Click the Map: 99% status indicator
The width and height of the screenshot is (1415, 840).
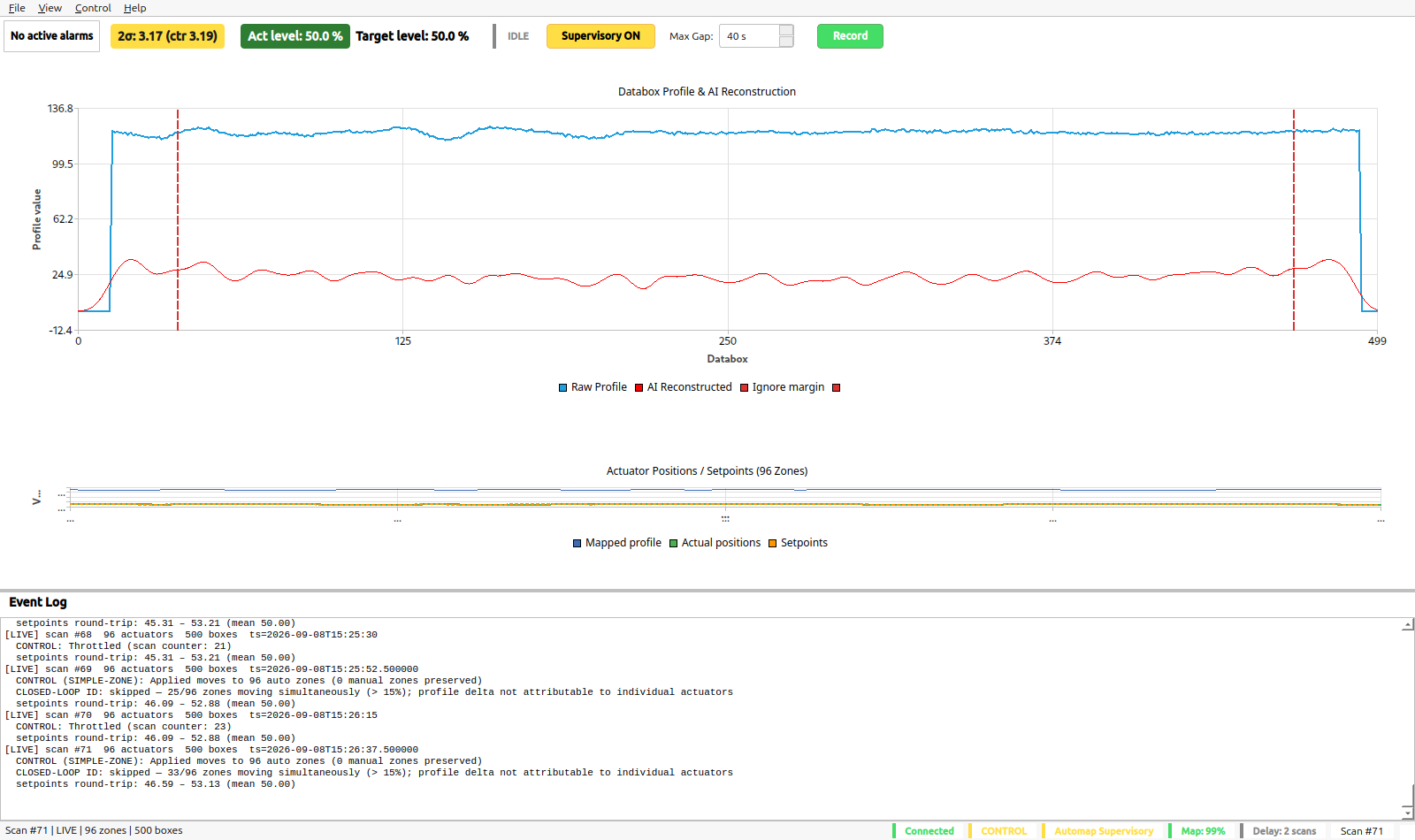(x=1203, y=831)
